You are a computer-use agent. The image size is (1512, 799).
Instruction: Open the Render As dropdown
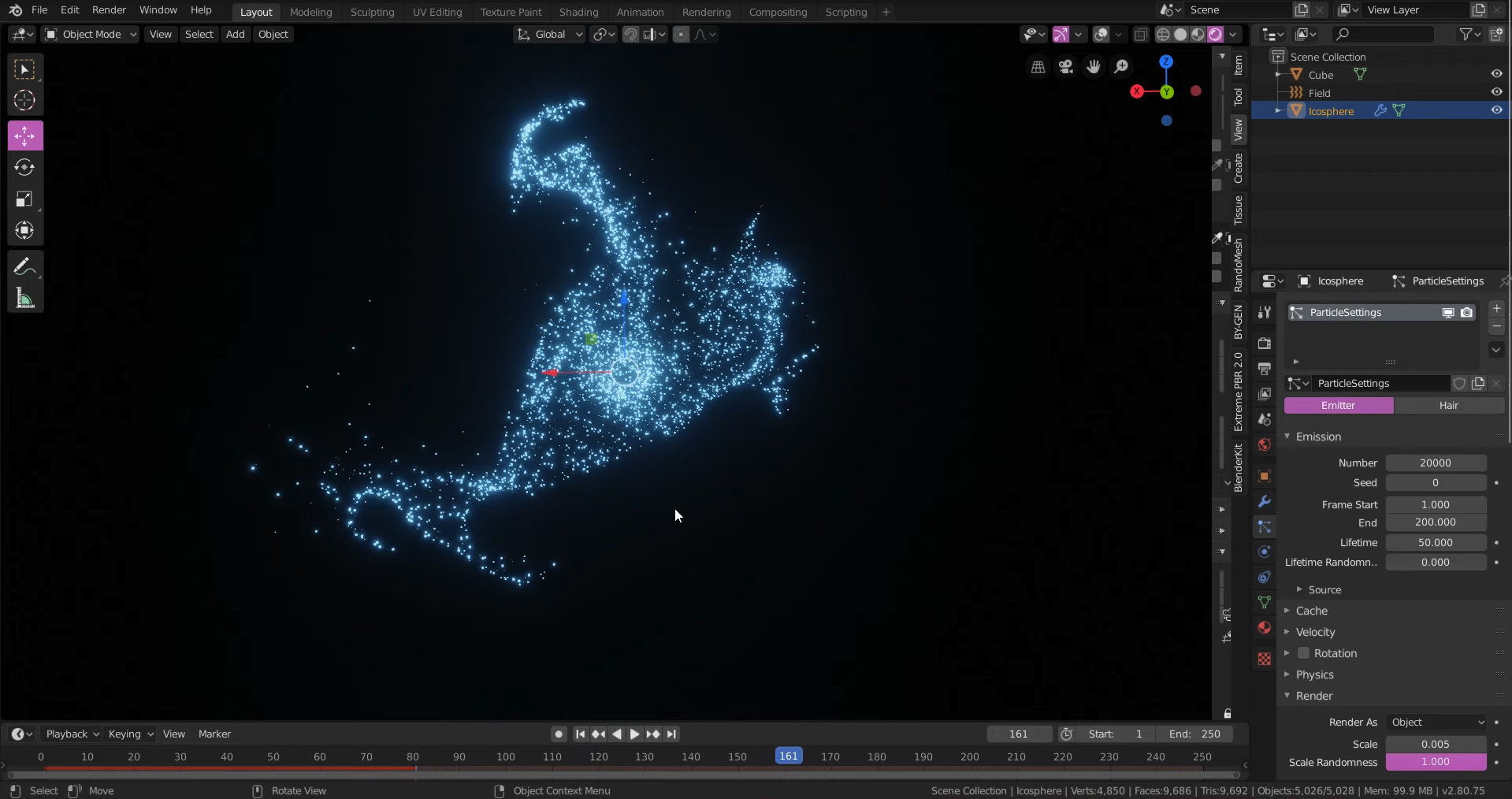point(1436,723)
